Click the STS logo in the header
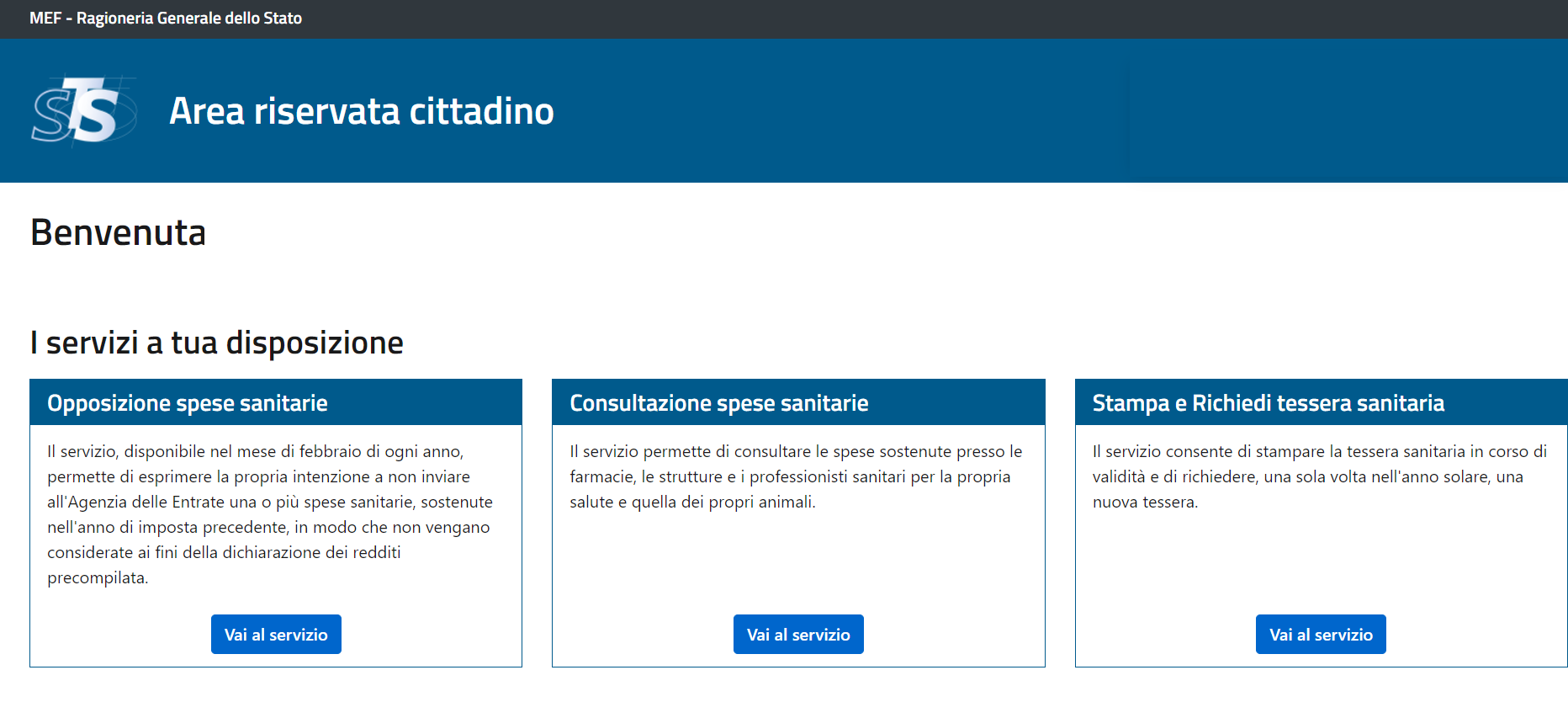This screenshot has height=702, width=1568. tap(83, 111)
